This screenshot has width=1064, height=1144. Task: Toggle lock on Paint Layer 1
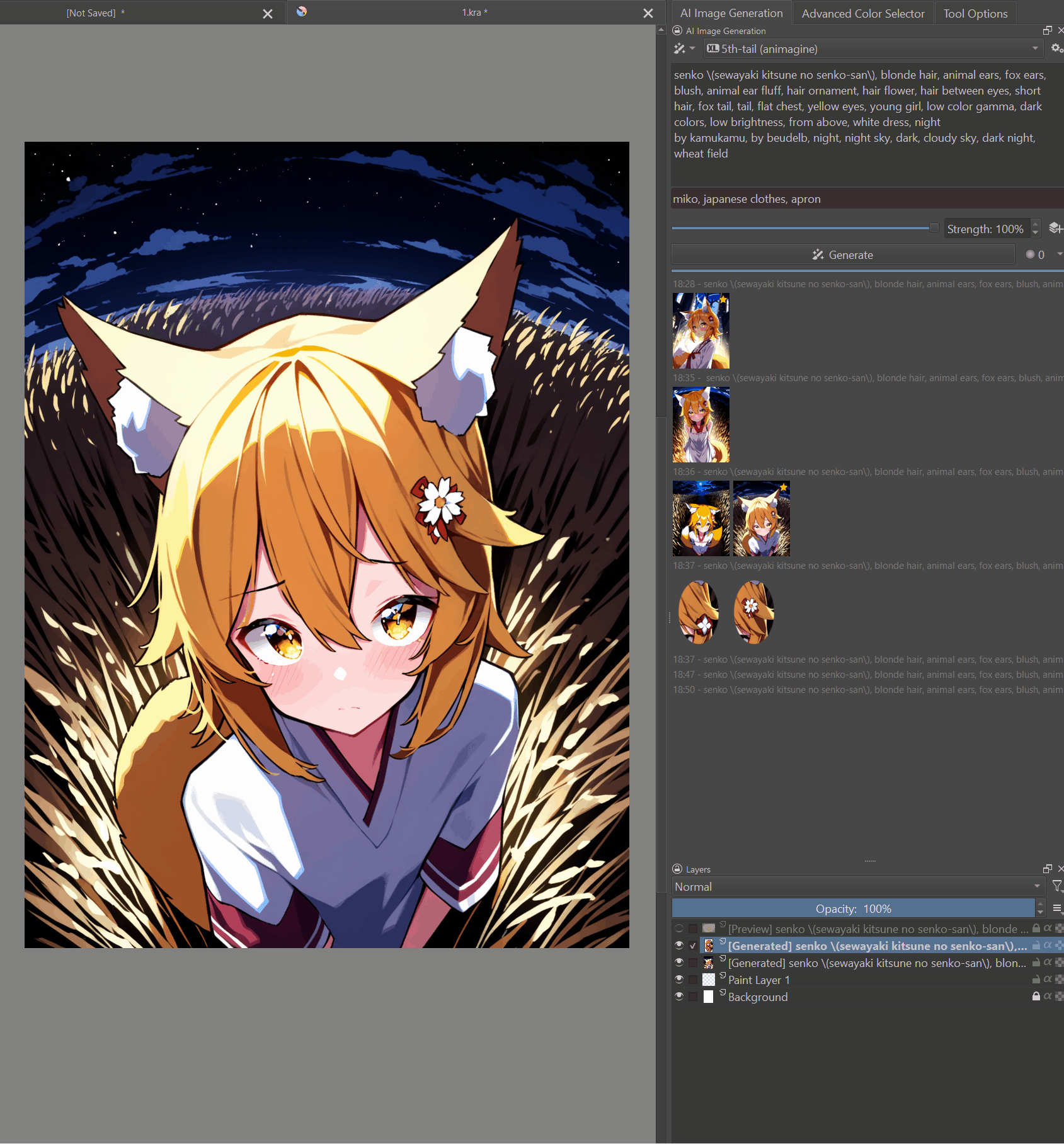[1036, 979]
